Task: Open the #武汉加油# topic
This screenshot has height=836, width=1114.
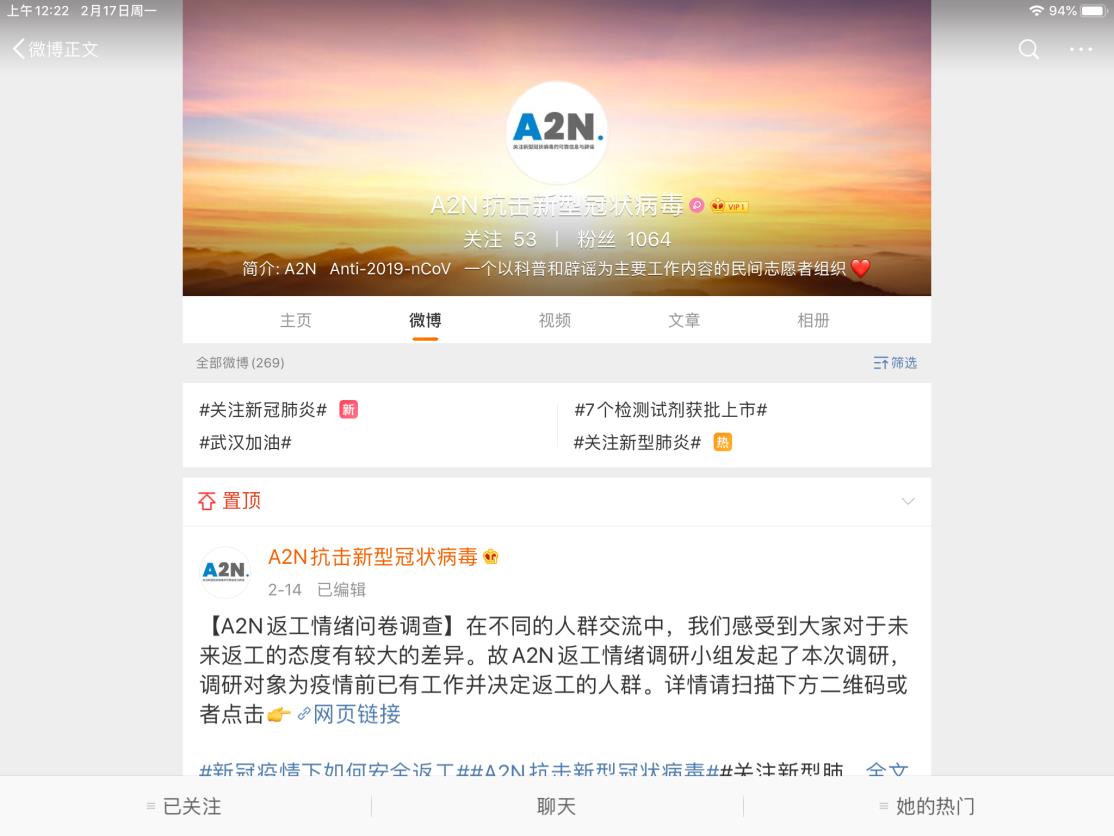Action: (245, 443)
